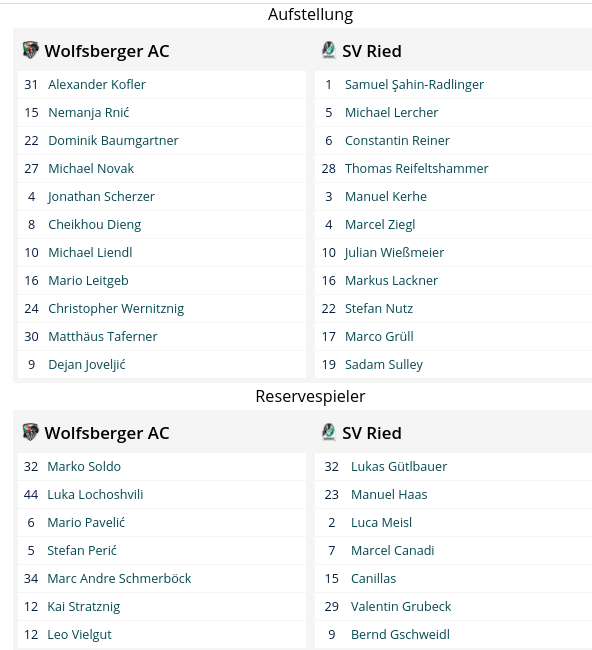Open Lukas Gütlbauer's profile
The image size is (592, 650).
[399, 467]
